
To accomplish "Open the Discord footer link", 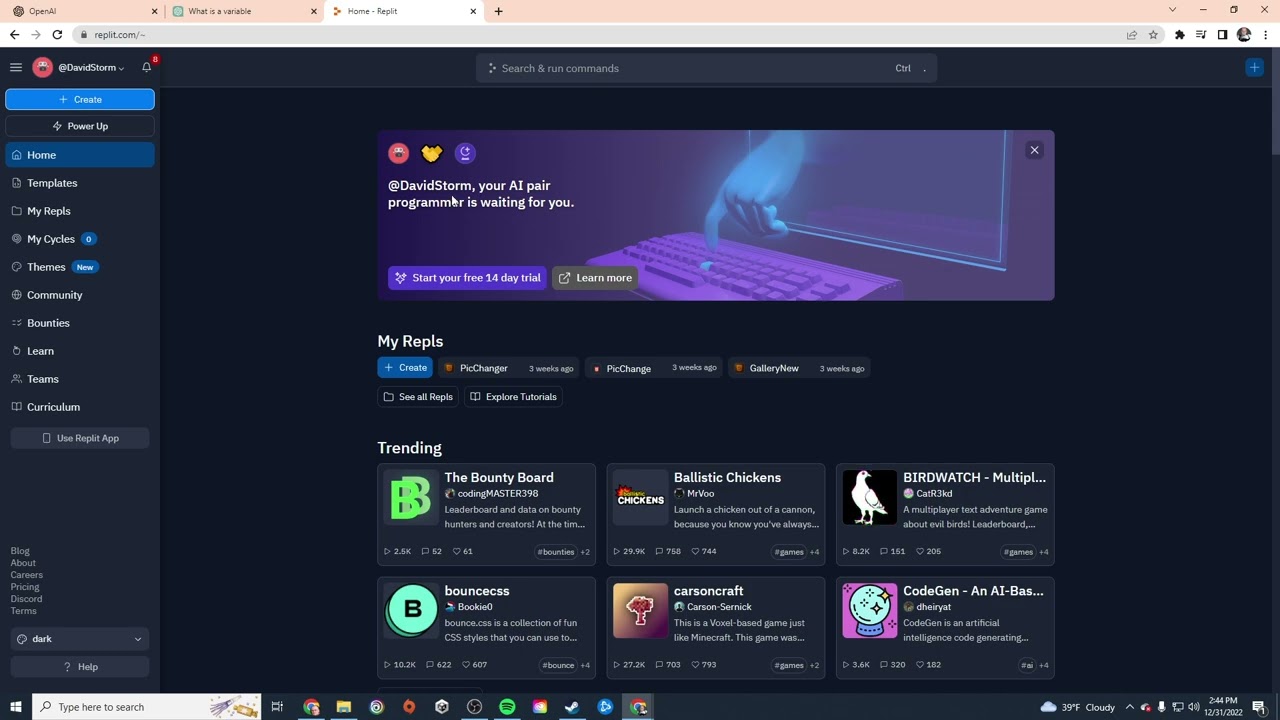I will (x=26, y=599).
